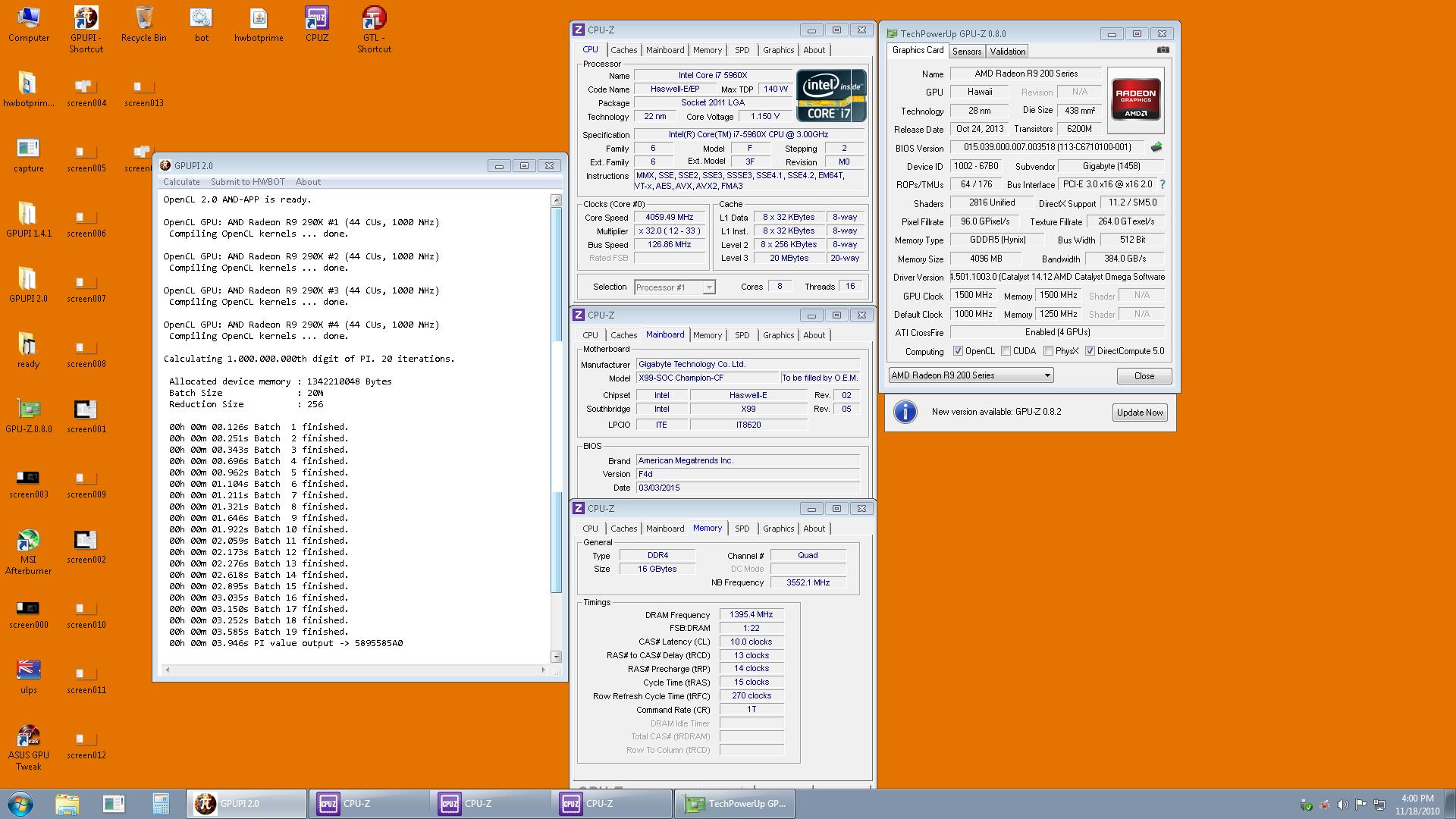This screenshot has height=819, width=1456.
Task: Select the MSI Afterburner desktop icon
Action: 28,552
